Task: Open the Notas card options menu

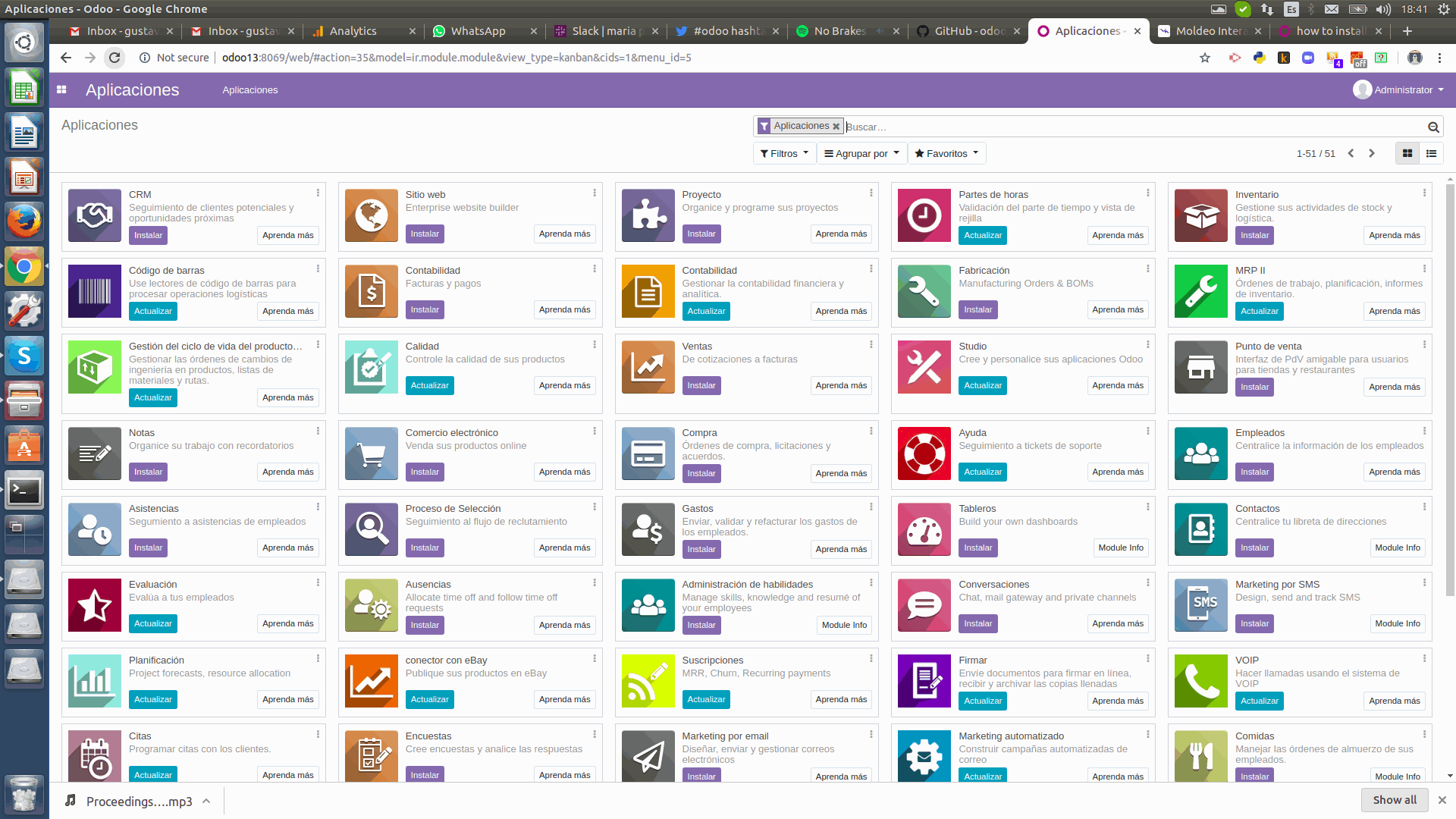Action: coord(318,431)
